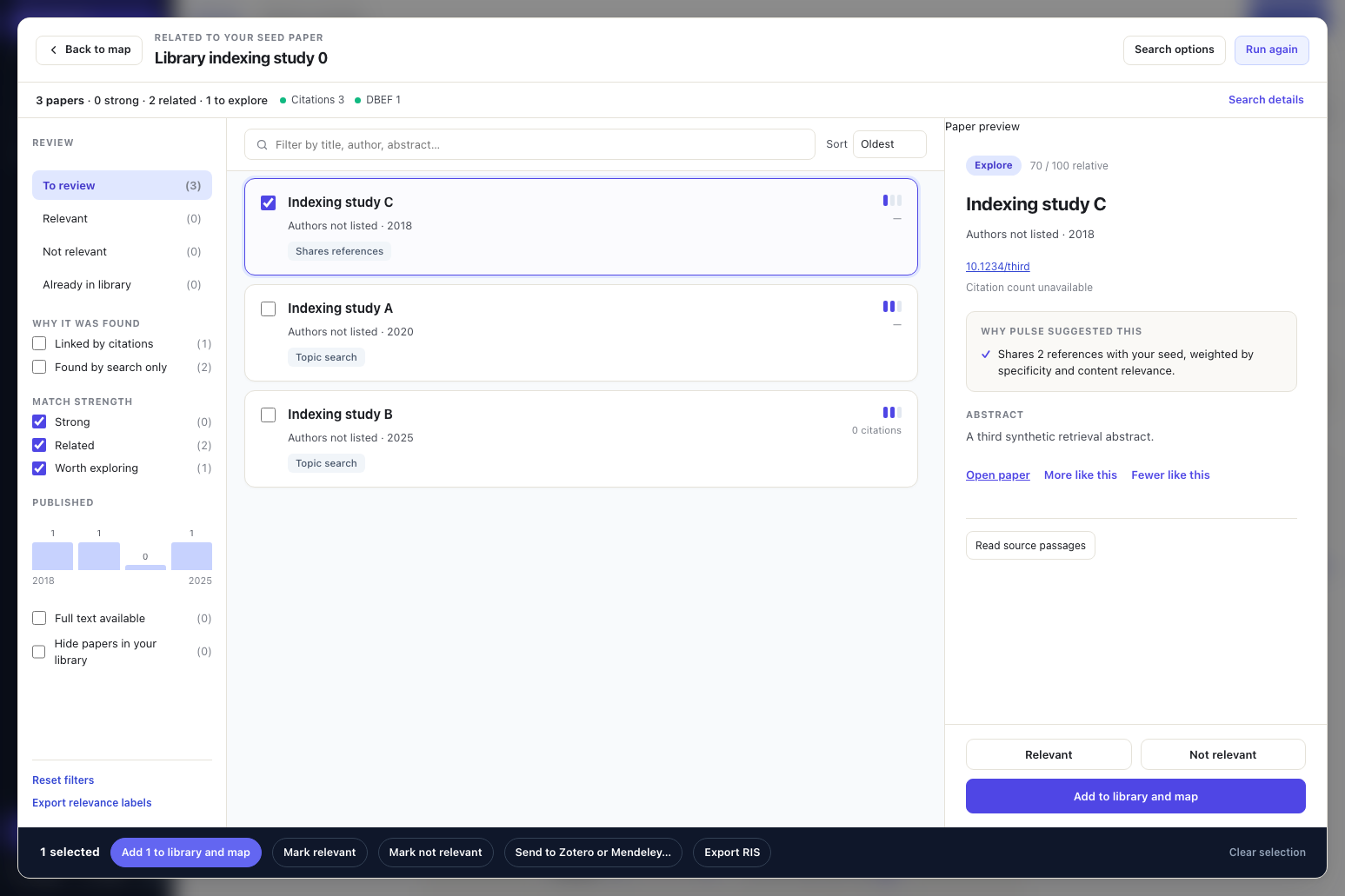The image size is (1345, 896).
Task: Select the Indexing study B checkbox
Action: point(269,415)
